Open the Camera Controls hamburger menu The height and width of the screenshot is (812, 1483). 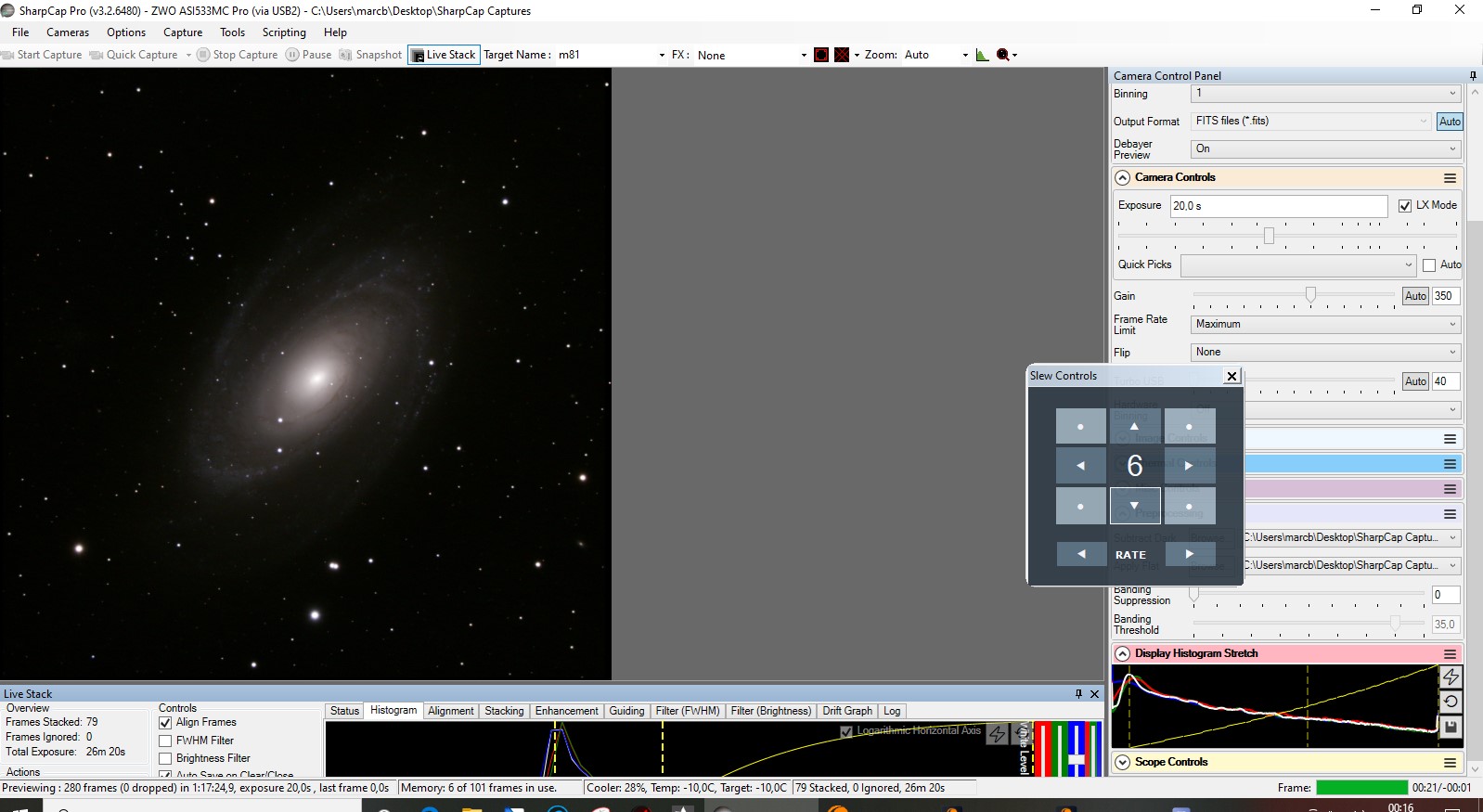[x=1450, y=178]
